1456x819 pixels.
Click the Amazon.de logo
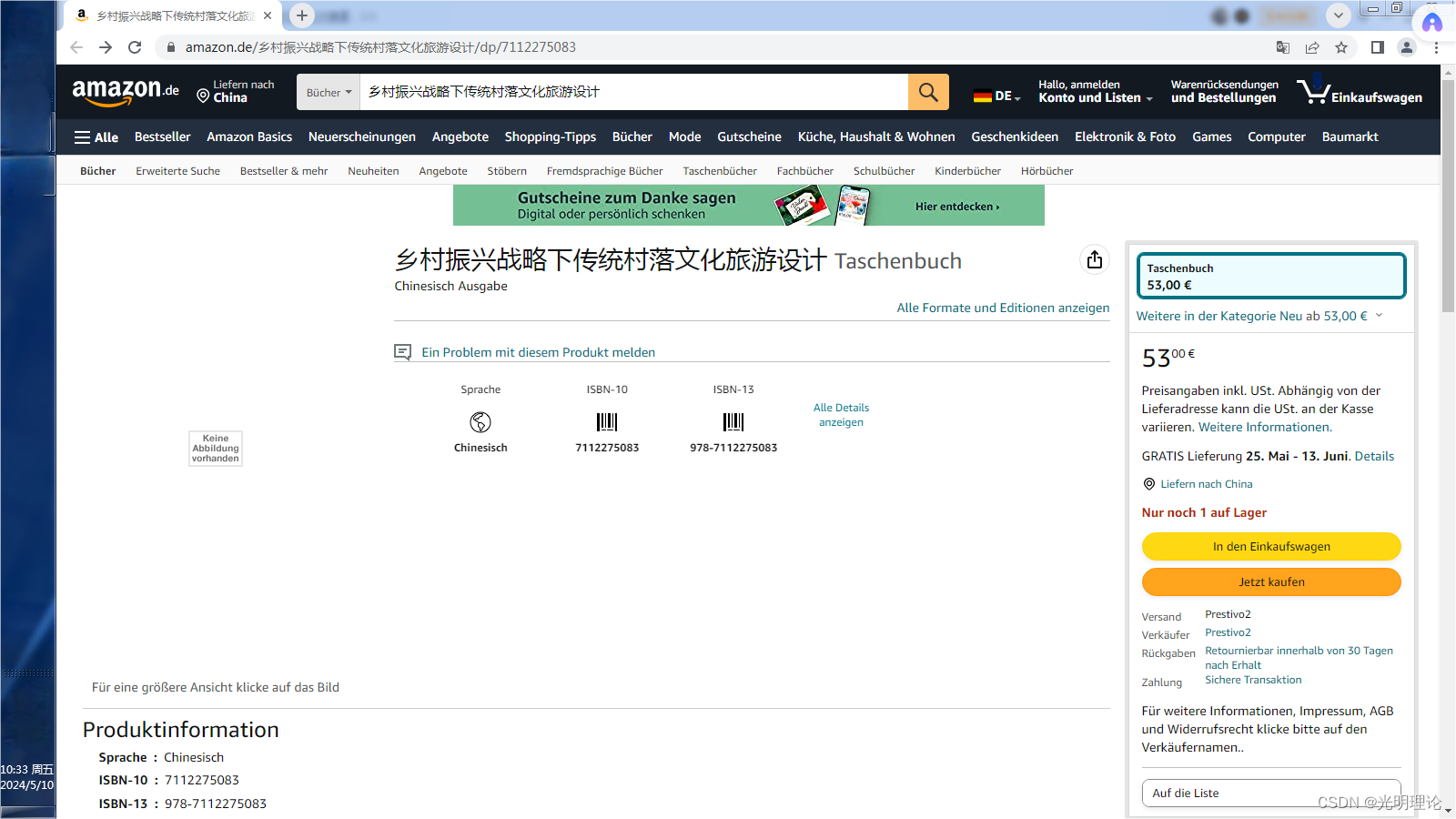126,92
